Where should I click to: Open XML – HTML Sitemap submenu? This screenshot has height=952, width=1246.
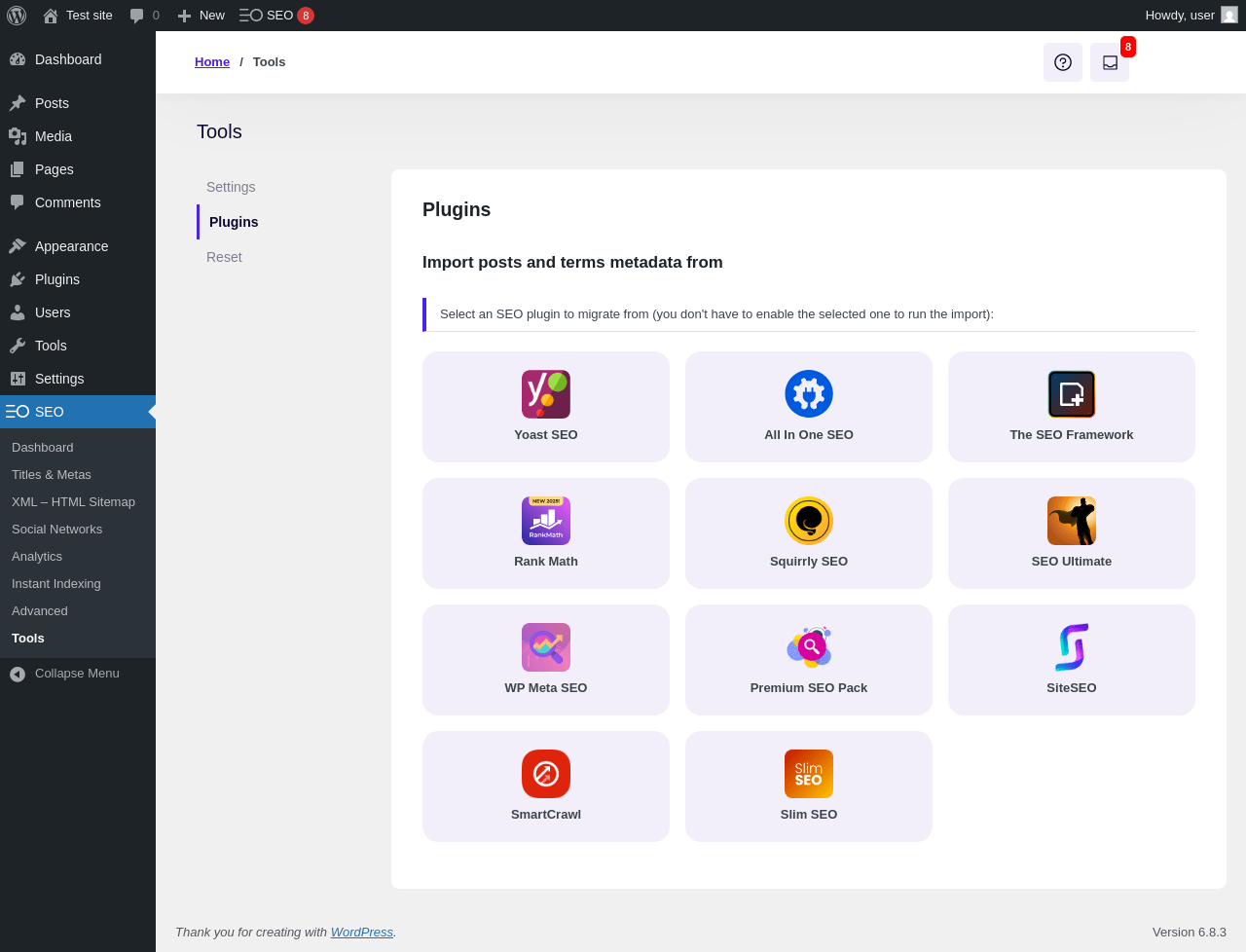click(73, 502)
